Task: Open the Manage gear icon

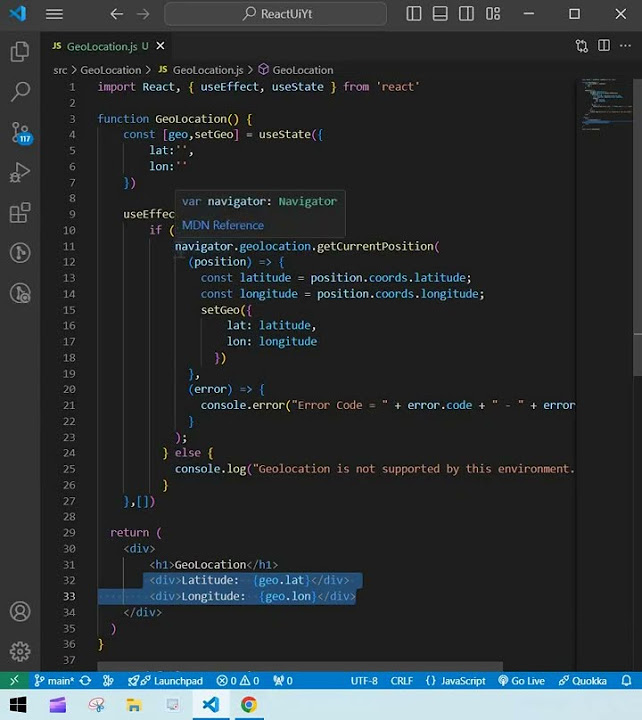Action: tap(20, 652)
